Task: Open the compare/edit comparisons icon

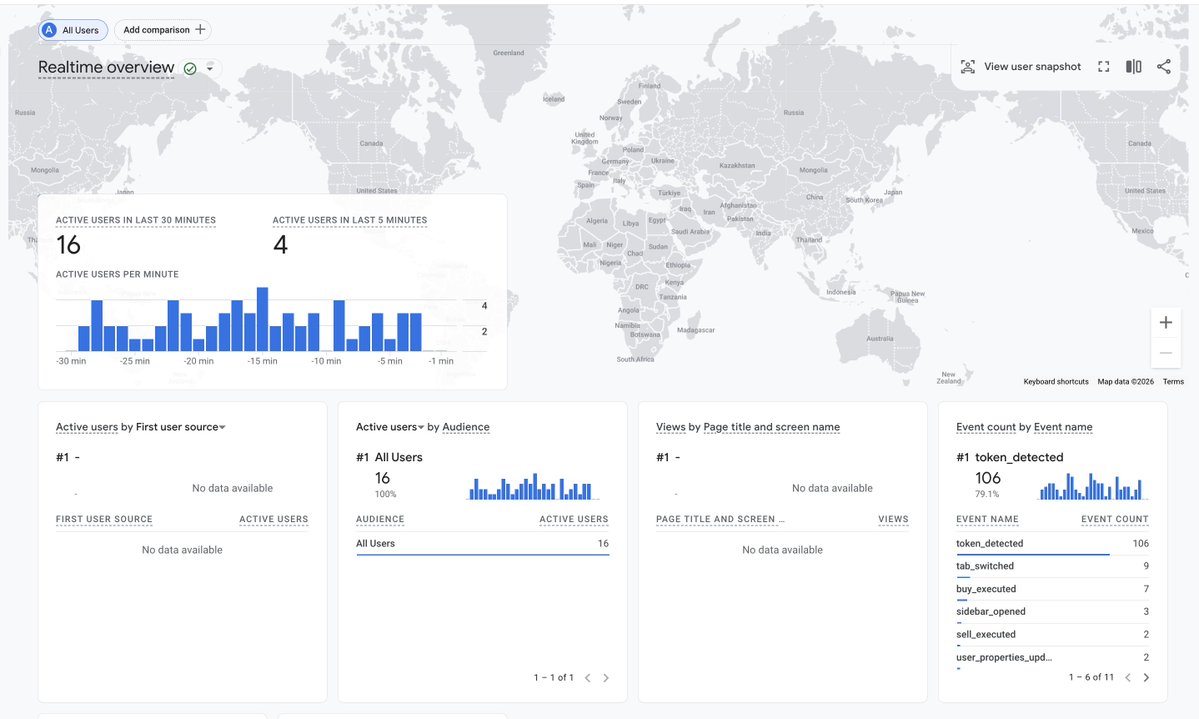Action: point(1133,67)
